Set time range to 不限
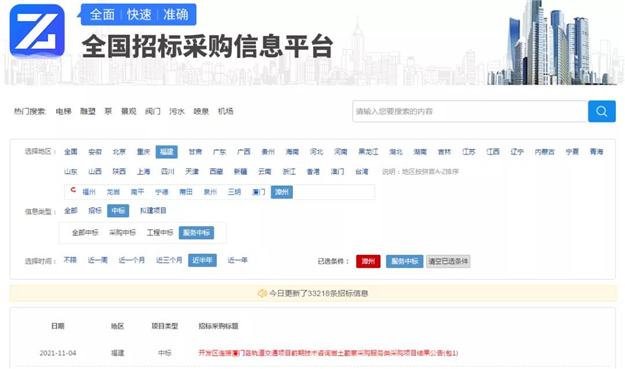 pos(70,260)
